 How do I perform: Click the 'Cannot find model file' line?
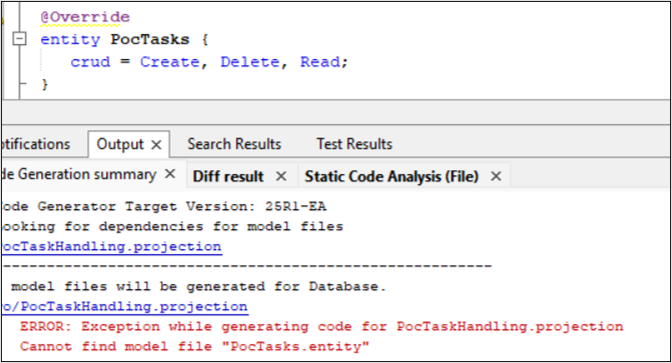pyautogui.click(x=195, y=346)
